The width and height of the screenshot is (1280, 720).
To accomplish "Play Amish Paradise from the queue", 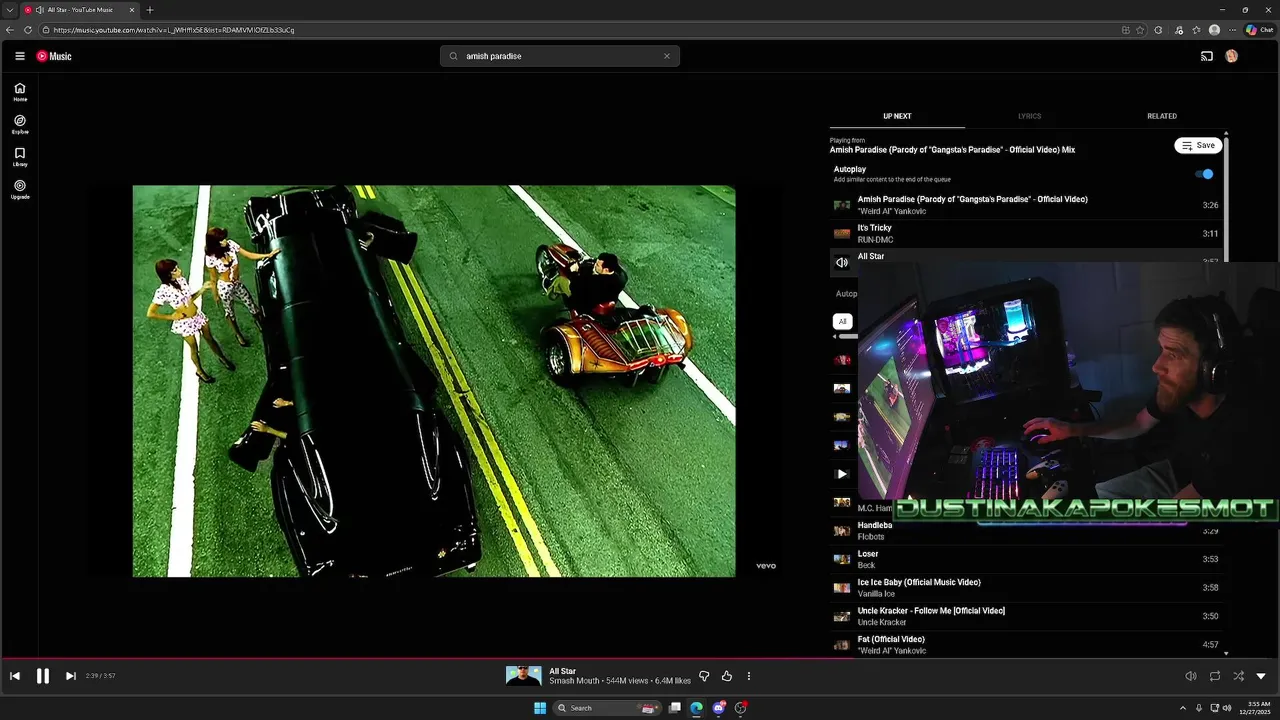I will click(1026, 205).
